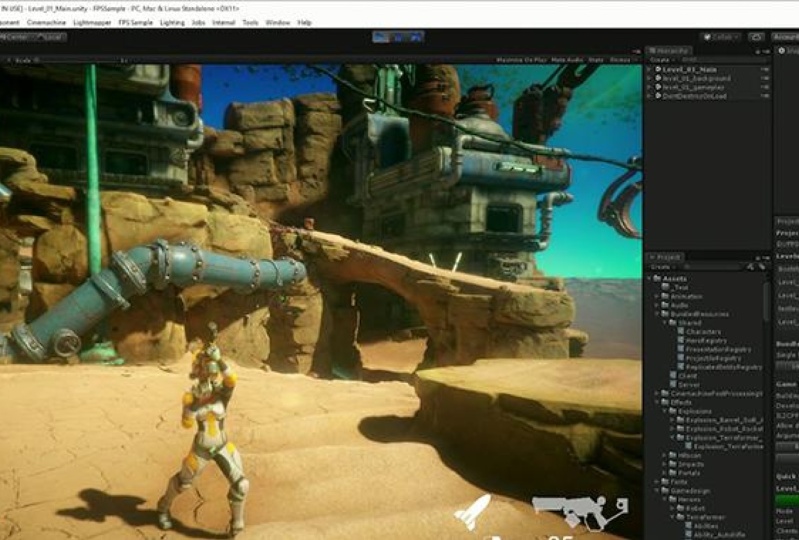The image size is (799, 540).
Task: Click the Step frame button in the toolbar
Action: tap(415, 37)
